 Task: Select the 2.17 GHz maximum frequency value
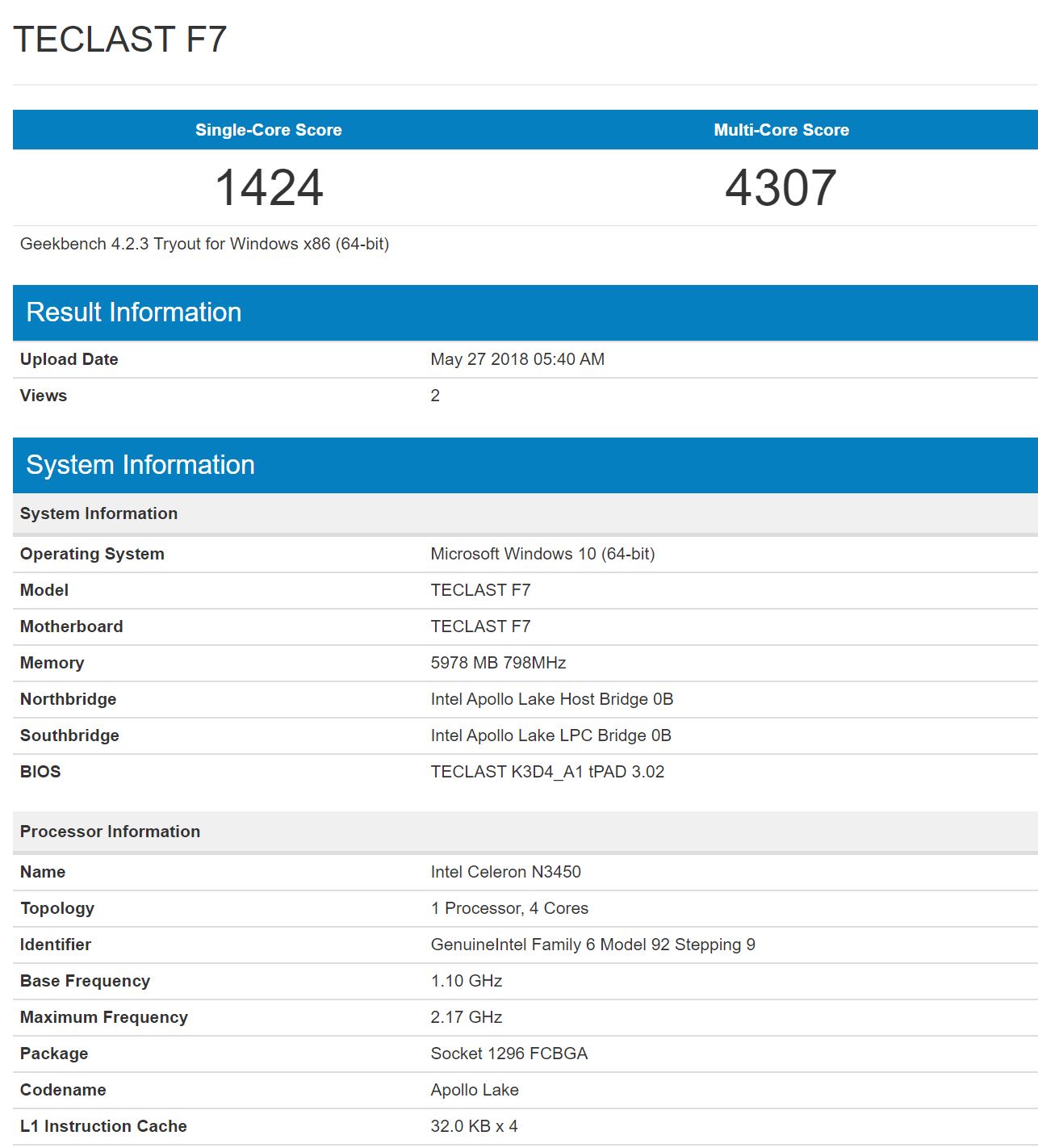[467, 1017]
